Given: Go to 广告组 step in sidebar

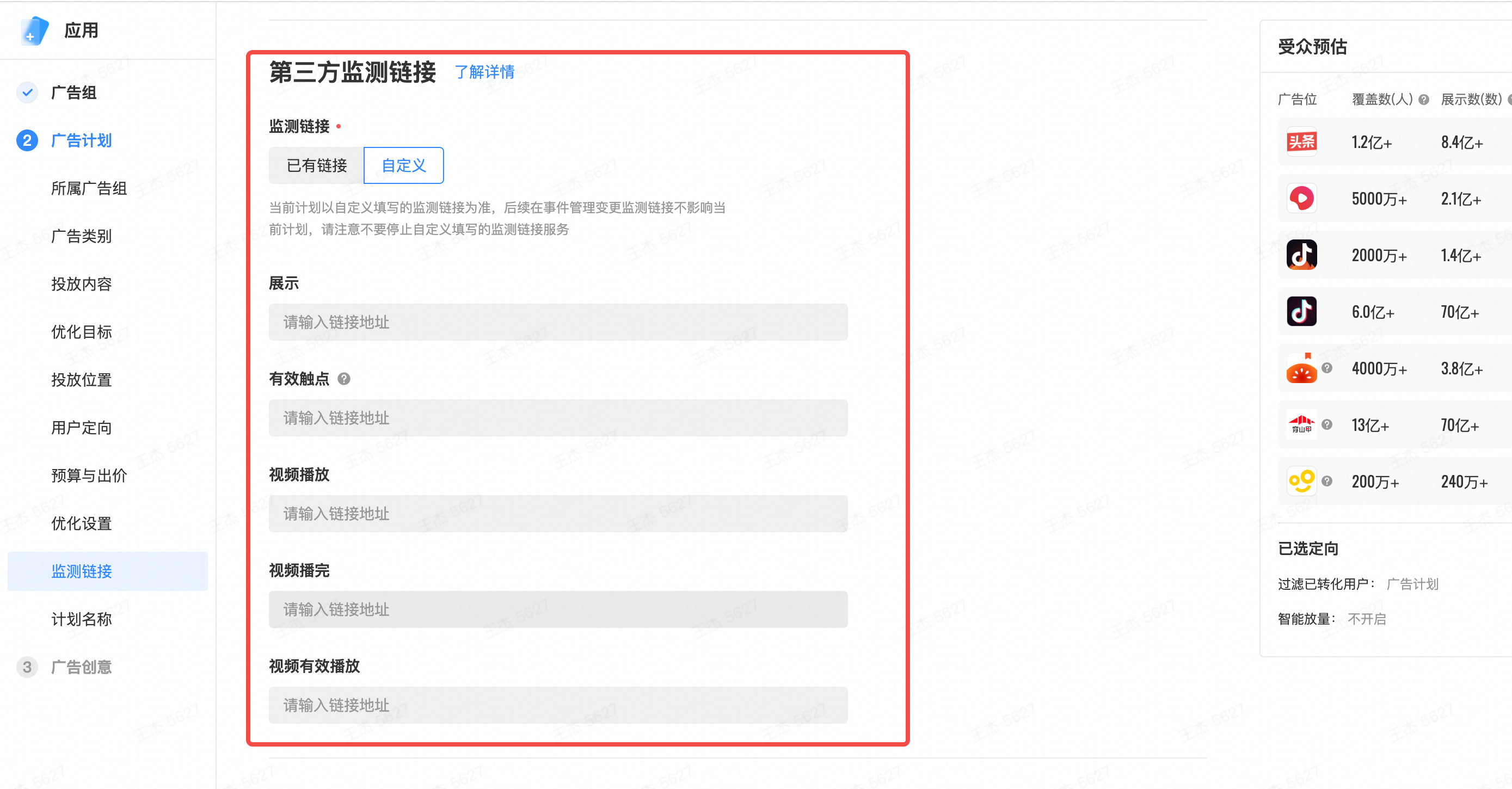Looking at the screenshot, I should click(74, 93).
